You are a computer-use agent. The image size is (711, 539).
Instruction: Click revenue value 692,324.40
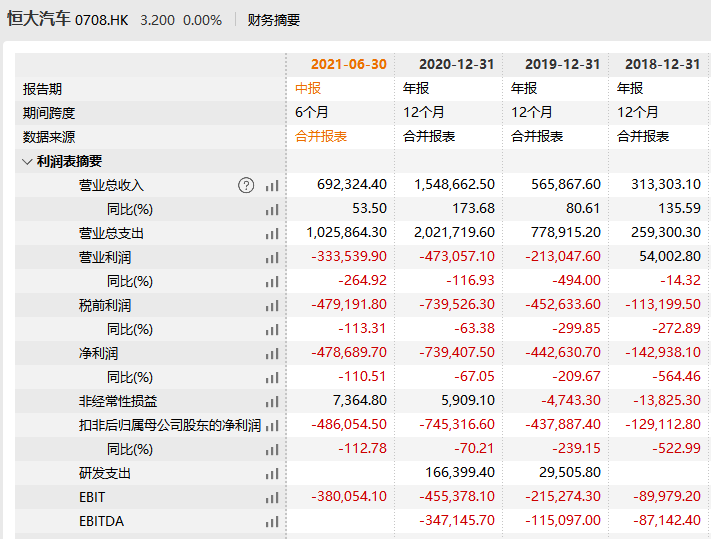pos(352,185)
